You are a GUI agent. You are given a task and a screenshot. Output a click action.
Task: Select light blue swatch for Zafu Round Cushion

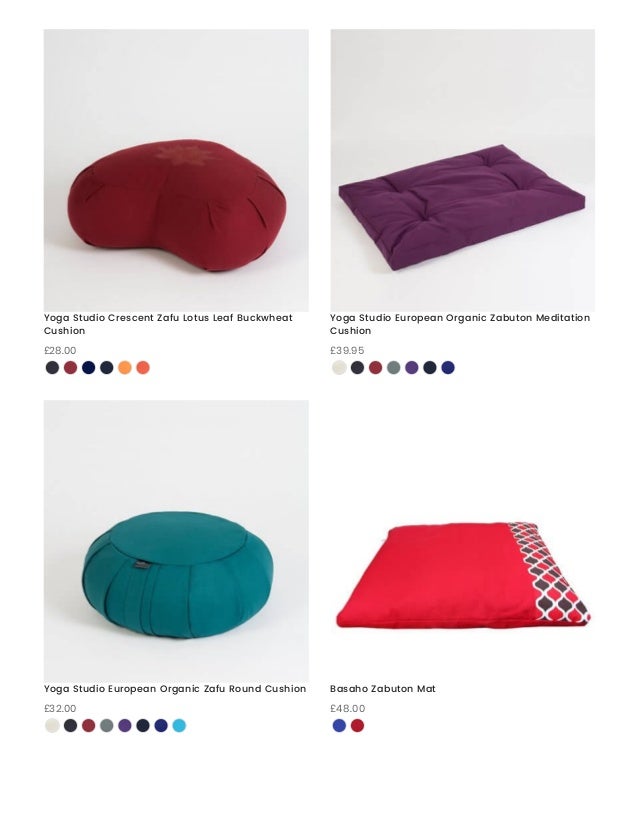179,725
